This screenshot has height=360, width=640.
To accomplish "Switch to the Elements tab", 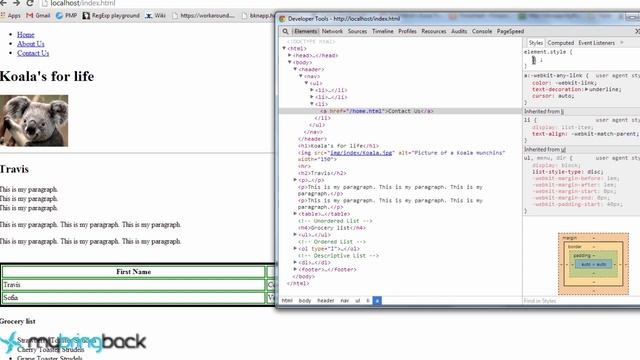I will (305, 31).
